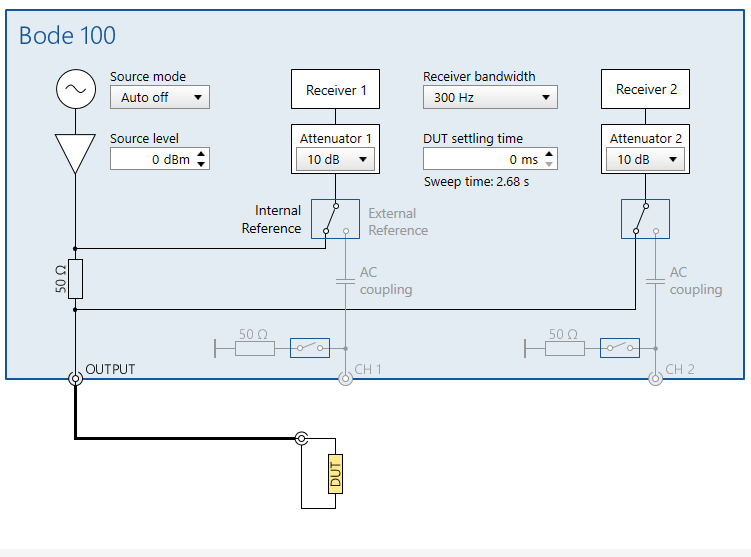751x557 pixels.
Task: Open the Attenuator 2 10 dB dropdown
Action: point(645,159)
